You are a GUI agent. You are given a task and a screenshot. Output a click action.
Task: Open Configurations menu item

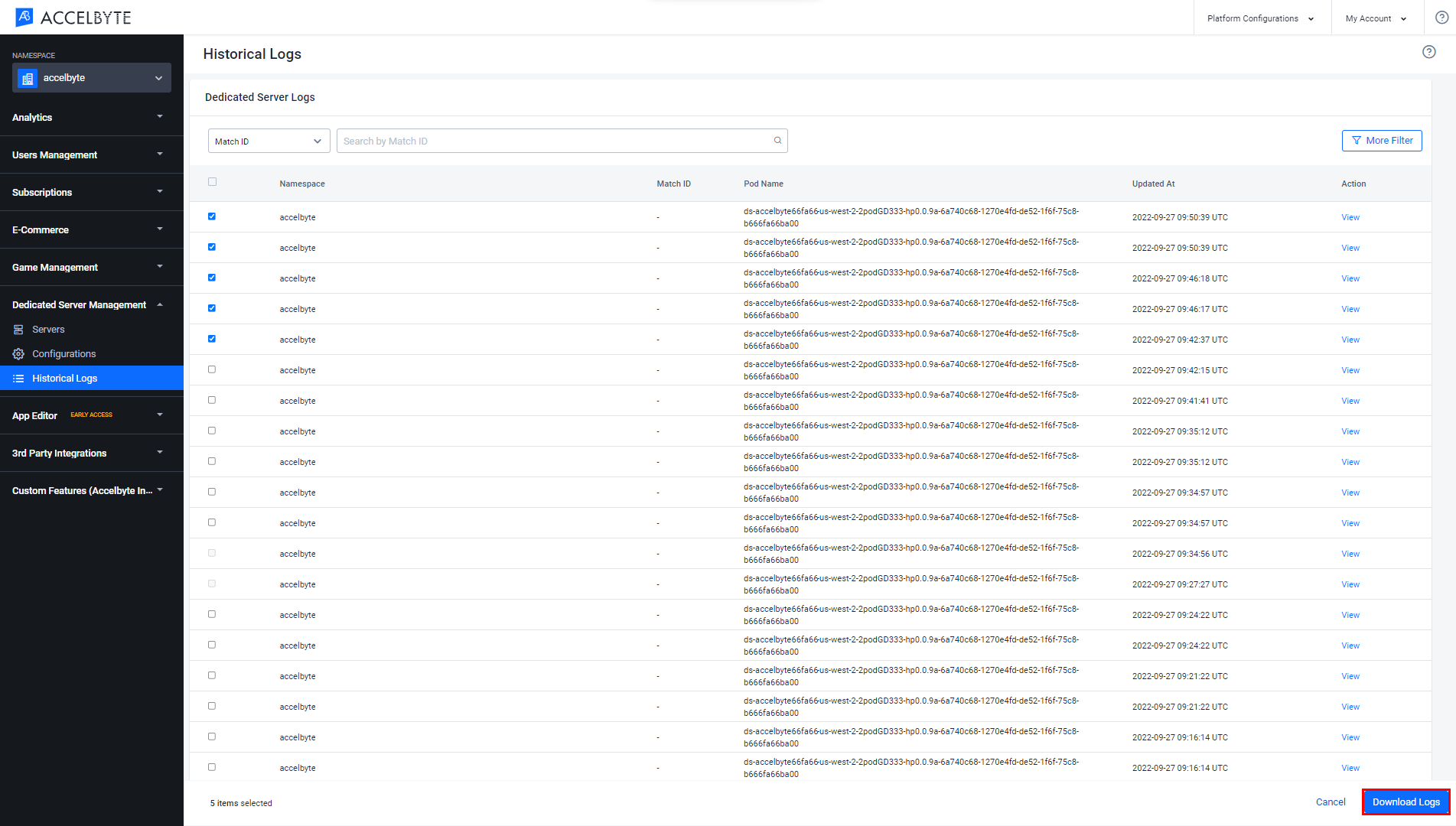pyautogui.click(x=92, y=354)
